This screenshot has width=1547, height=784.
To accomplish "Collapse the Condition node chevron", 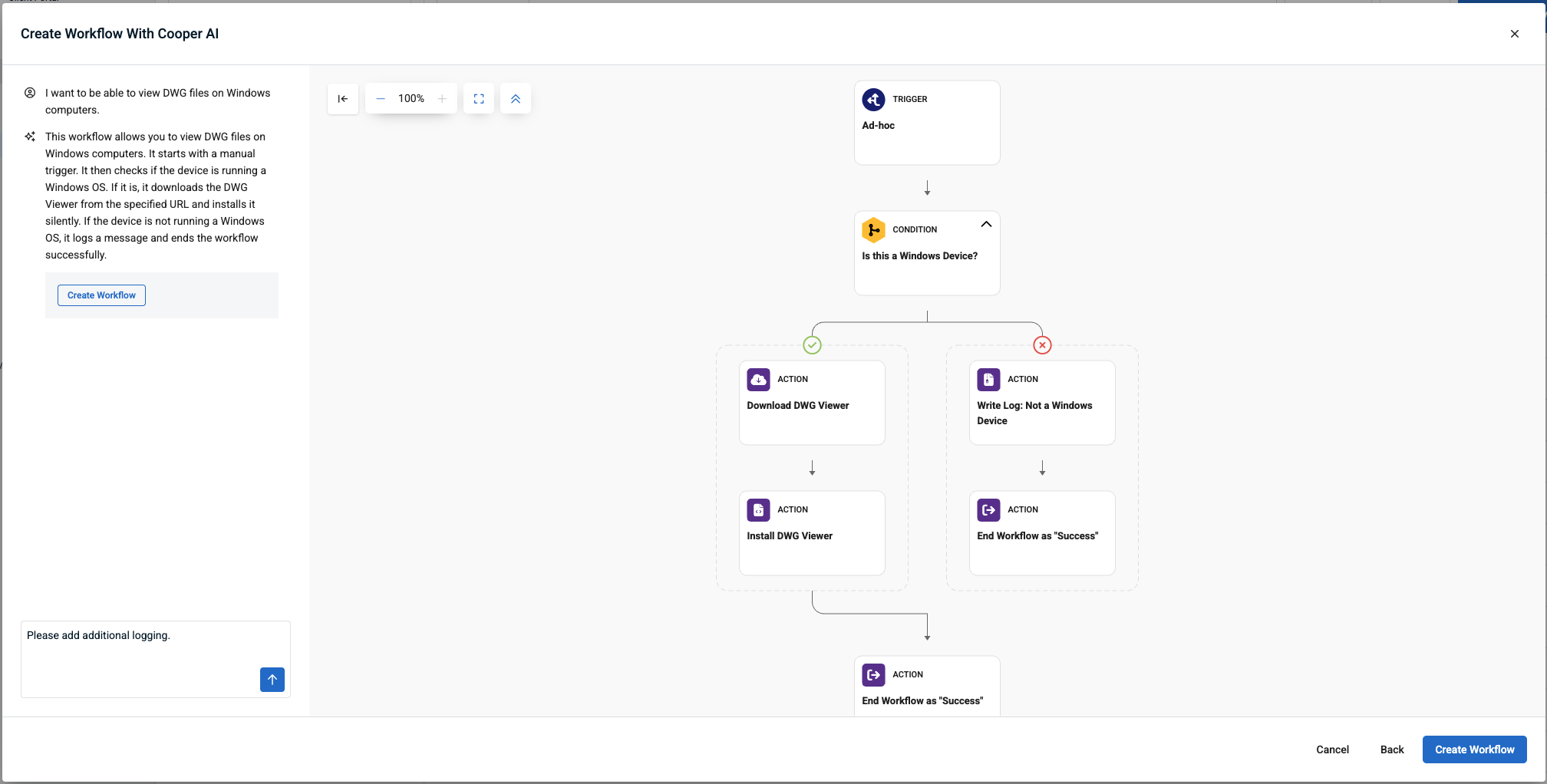I will coord(986,225).
